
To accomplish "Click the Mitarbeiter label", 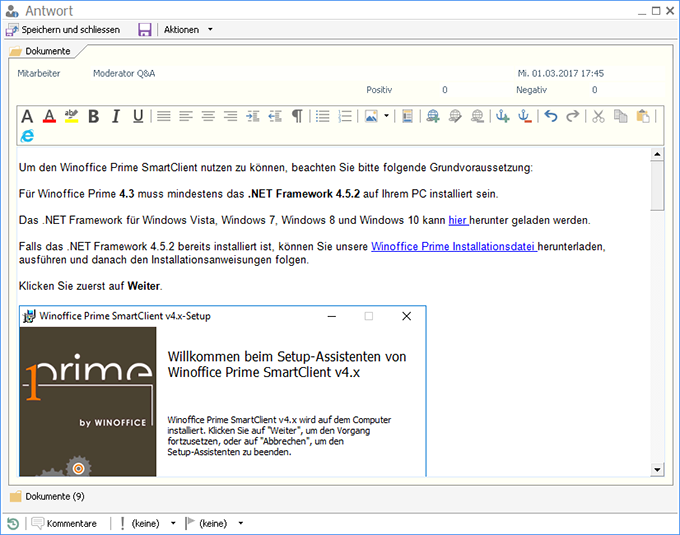I will (39, 74).
